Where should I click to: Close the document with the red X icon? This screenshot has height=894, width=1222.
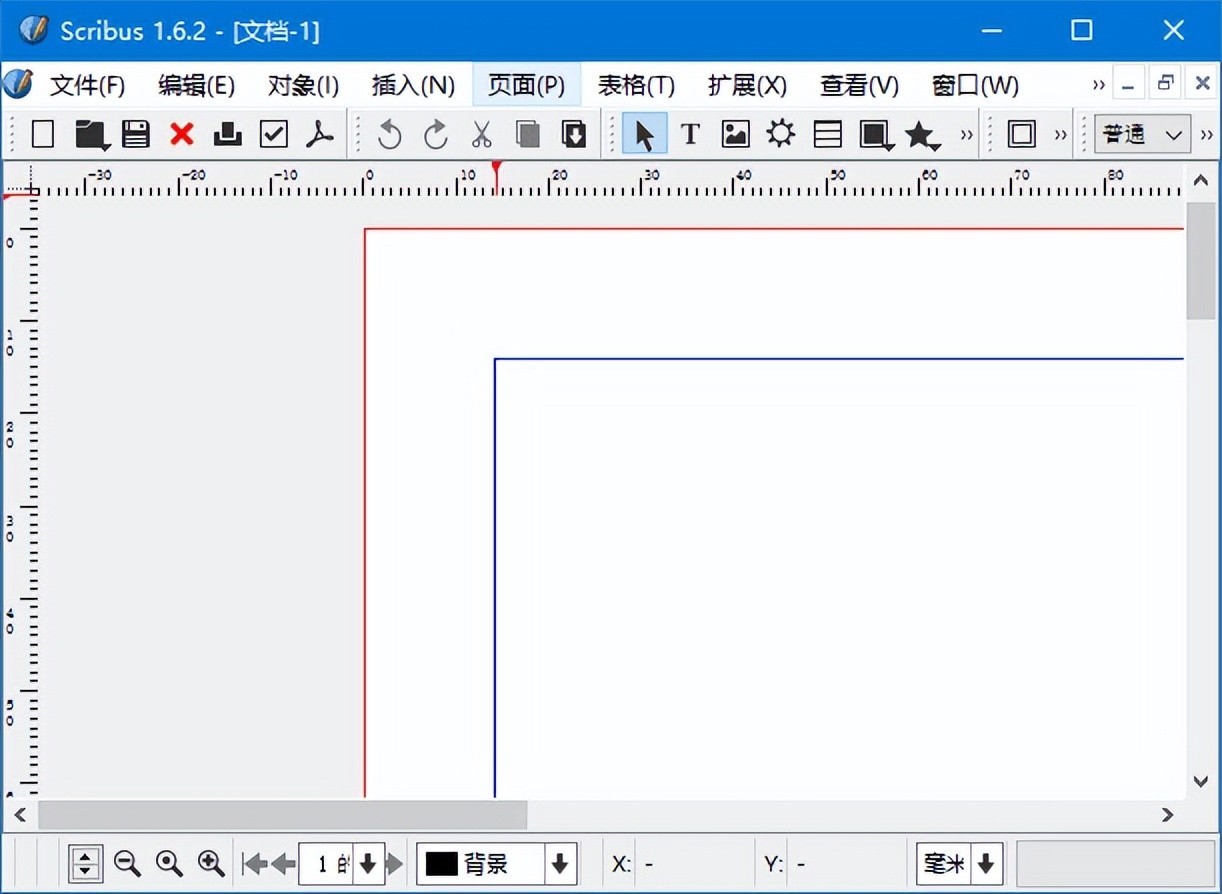[181, 134]
